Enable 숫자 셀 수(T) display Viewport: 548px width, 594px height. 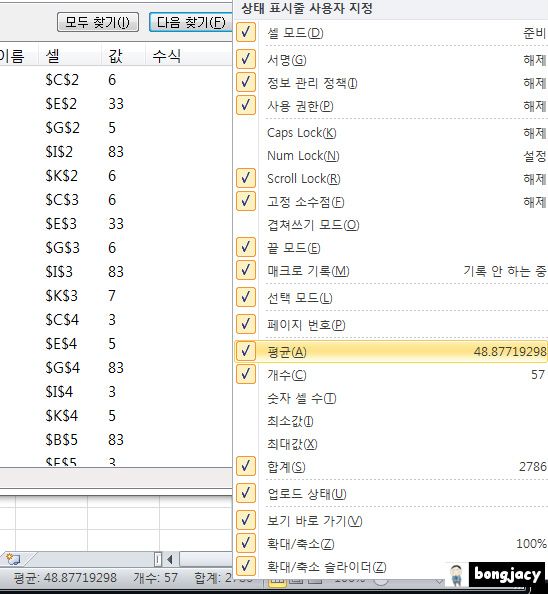click(x=391, y=398)
